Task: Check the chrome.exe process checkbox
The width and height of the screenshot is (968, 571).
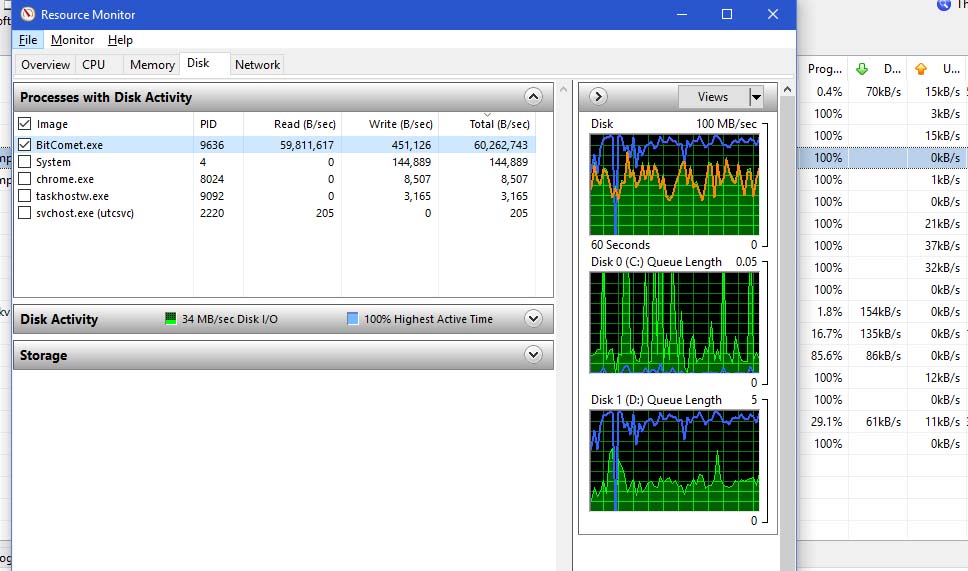Action: pyautogui.click(x=25, y=179)
